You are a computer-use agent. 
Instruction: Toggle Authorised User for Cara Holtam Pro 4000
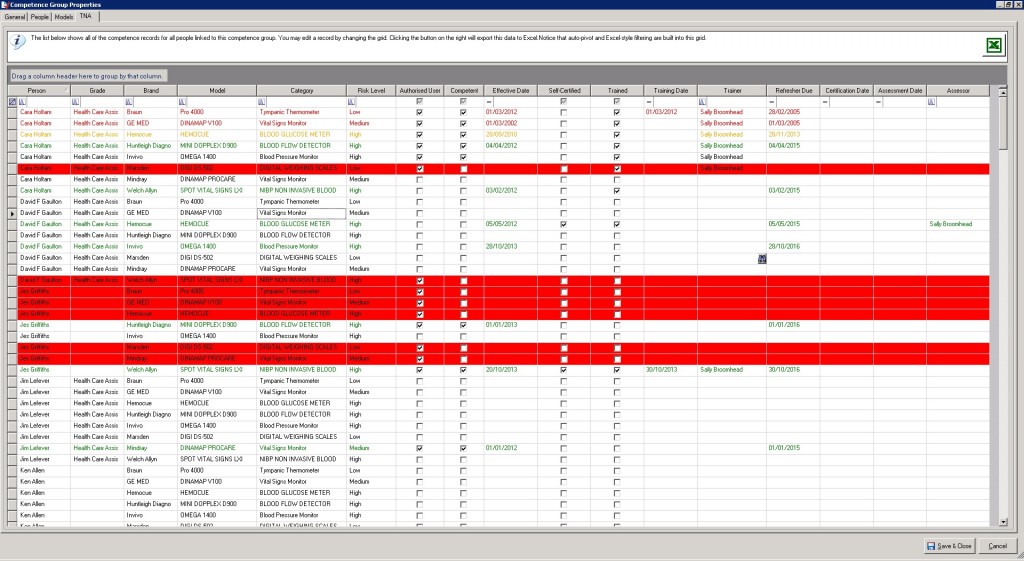pyautogui.click(x=420, y=112)
